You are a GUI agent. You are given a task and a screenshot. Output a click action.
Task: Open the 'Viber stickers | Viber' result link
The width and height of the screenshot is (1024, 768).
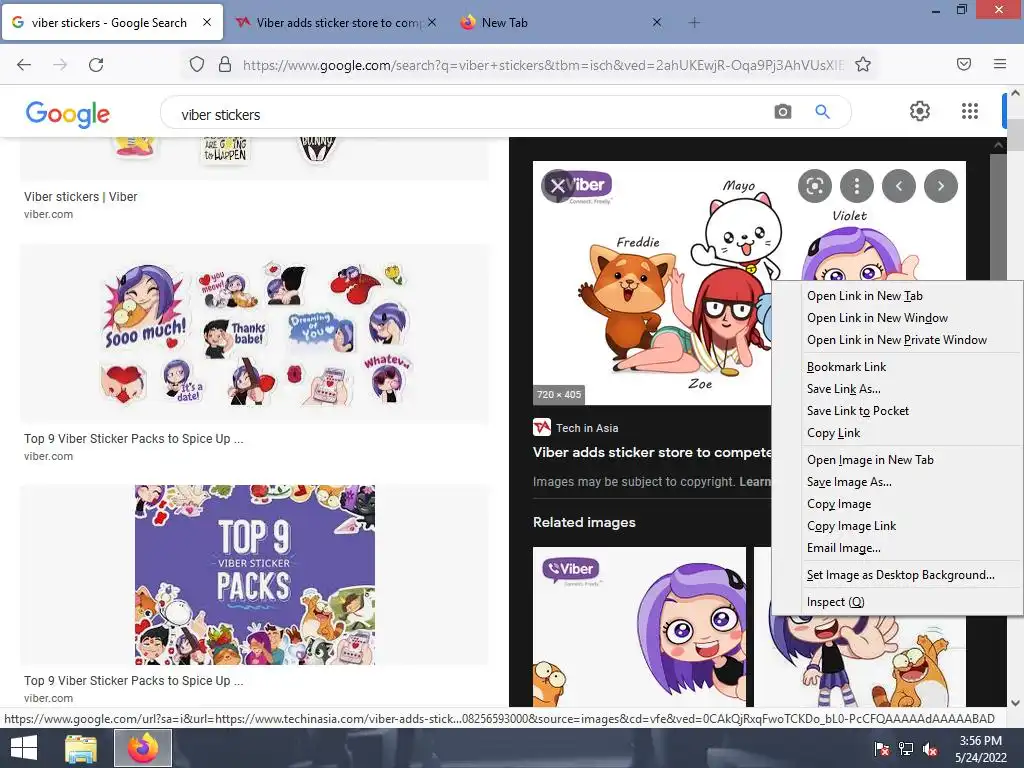point(80,197)
